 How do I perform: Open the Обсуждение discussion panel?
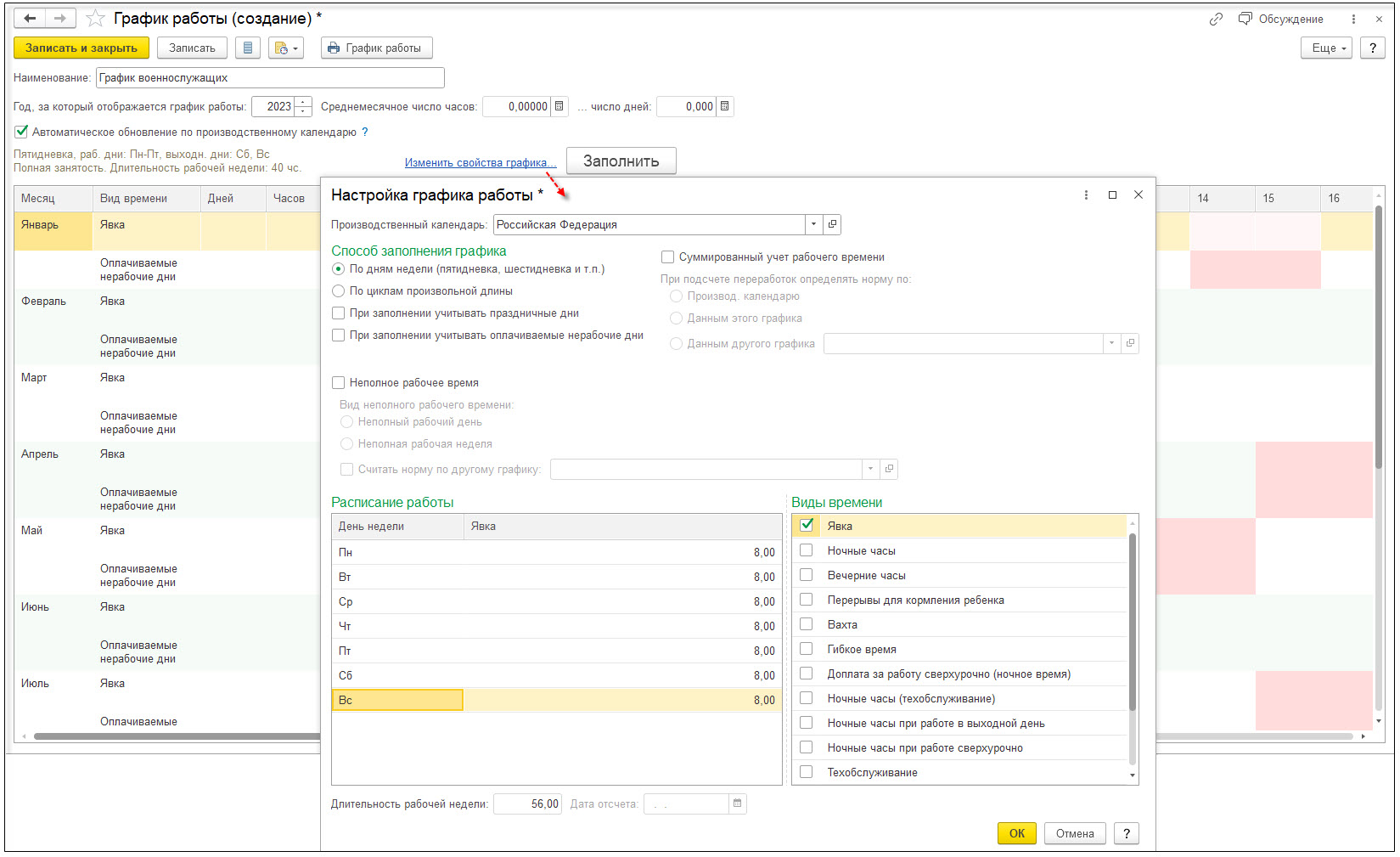(1280, 19)
